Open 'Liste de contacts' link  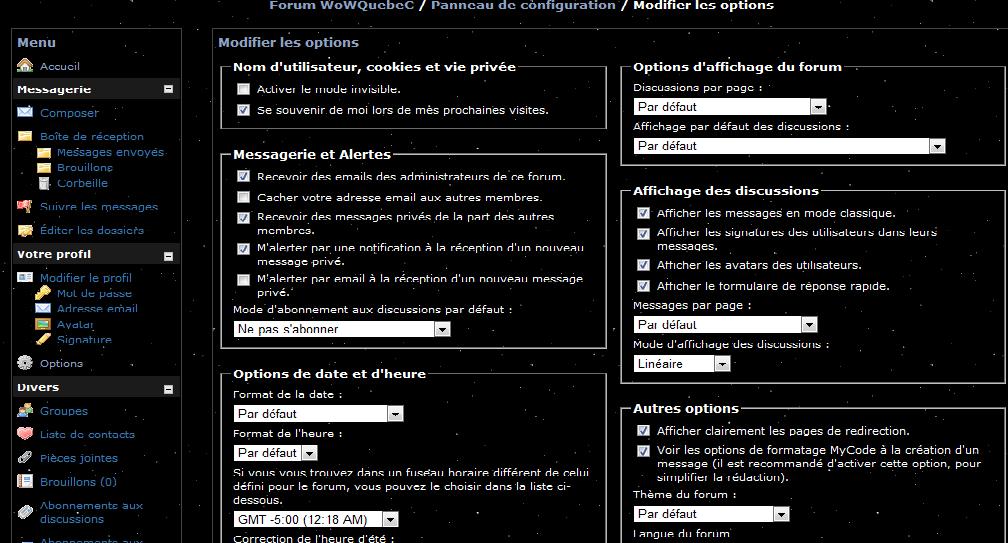[87, 434]
